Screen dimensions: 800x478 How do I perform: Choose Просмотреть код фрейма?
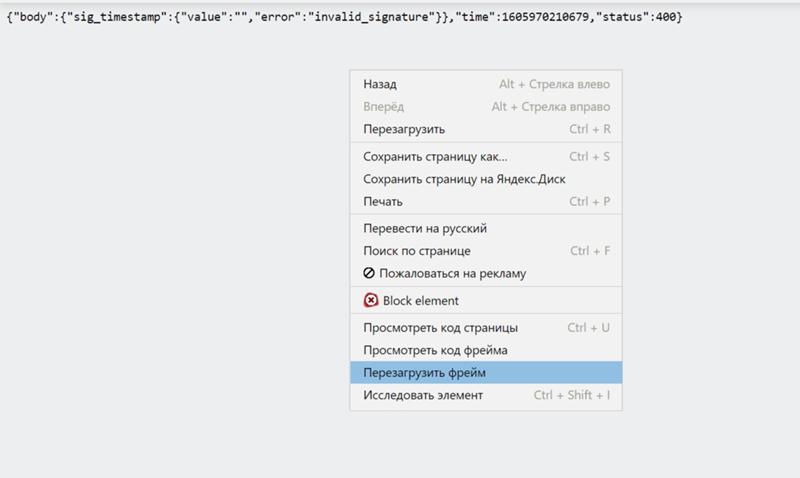(435, 350)
